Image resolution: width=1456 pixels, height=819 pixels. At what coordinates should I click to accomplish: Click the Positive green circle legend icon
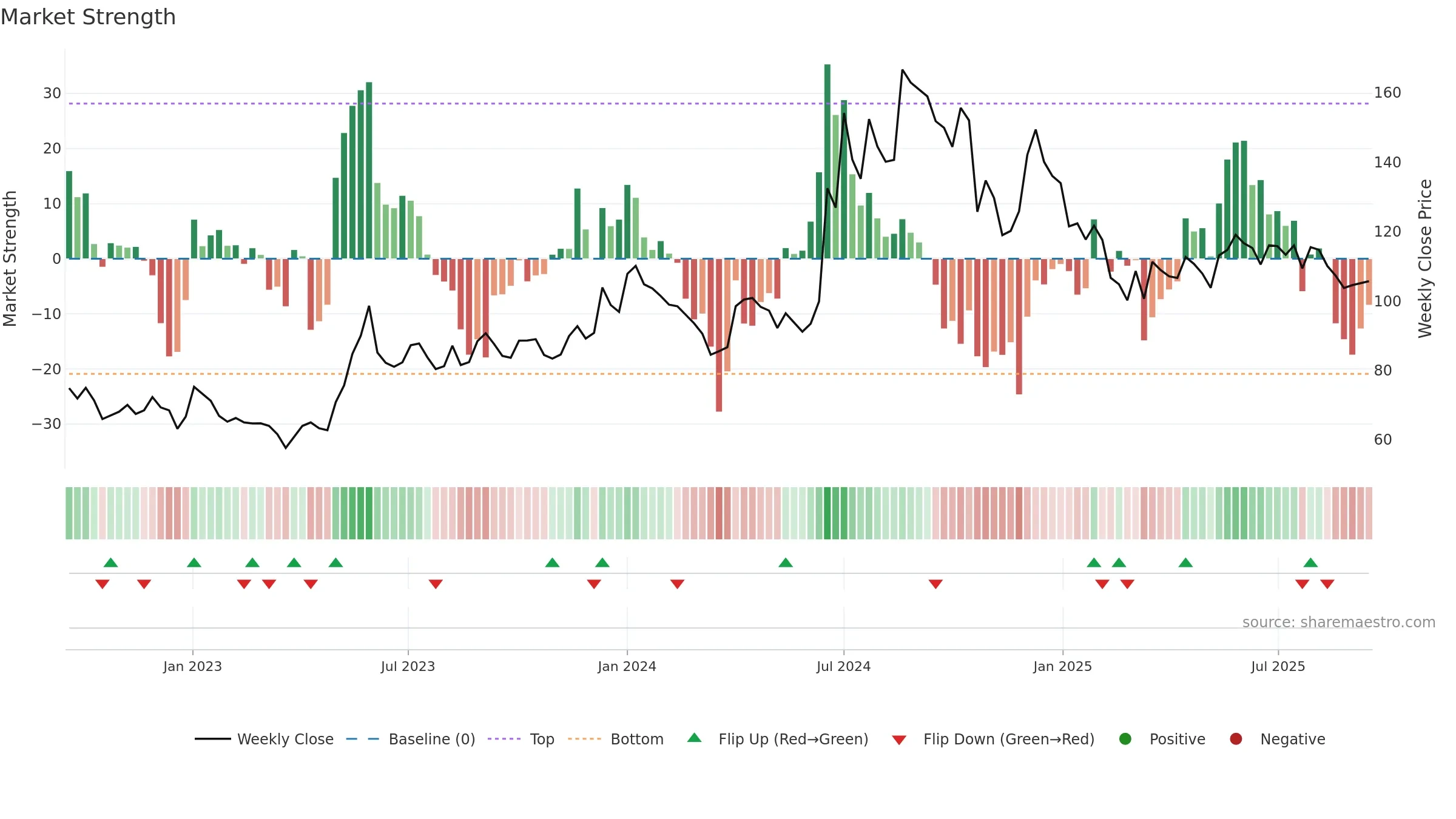point(1125,739)
